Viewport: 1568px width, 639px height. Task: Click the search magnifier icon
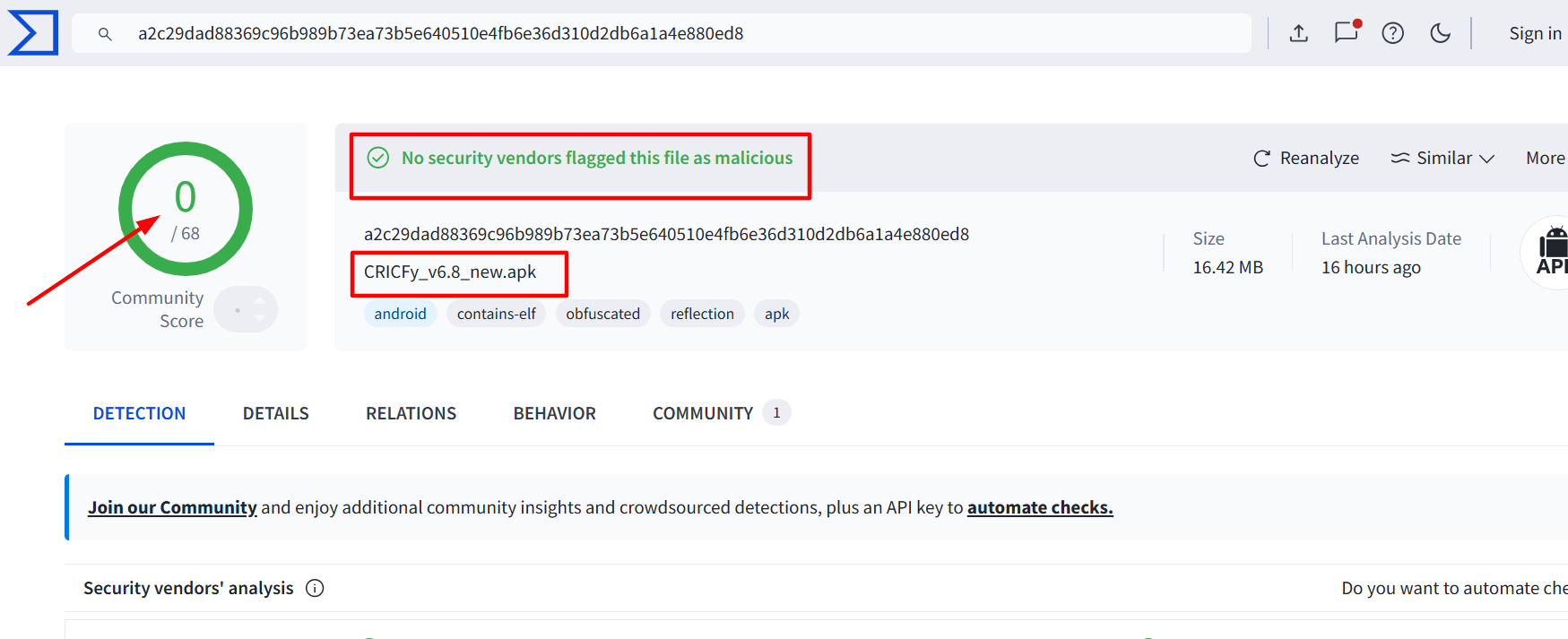pos(105,34)
